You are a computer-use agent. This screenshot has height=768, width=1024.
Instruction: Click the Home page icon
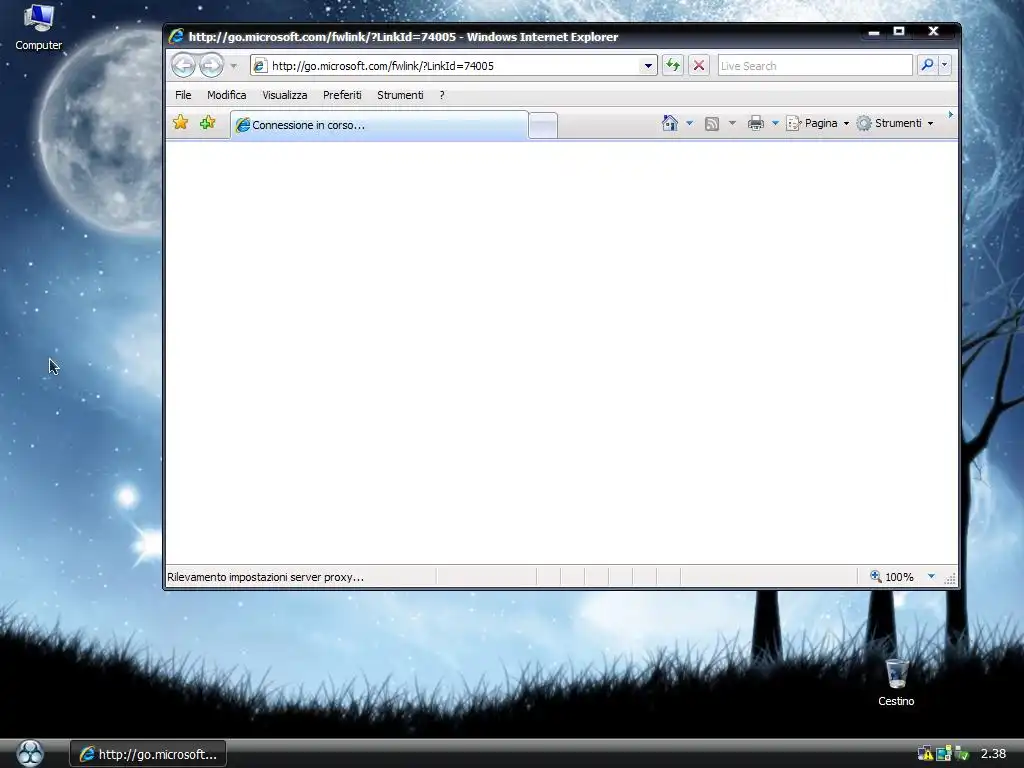click(669, 123)
